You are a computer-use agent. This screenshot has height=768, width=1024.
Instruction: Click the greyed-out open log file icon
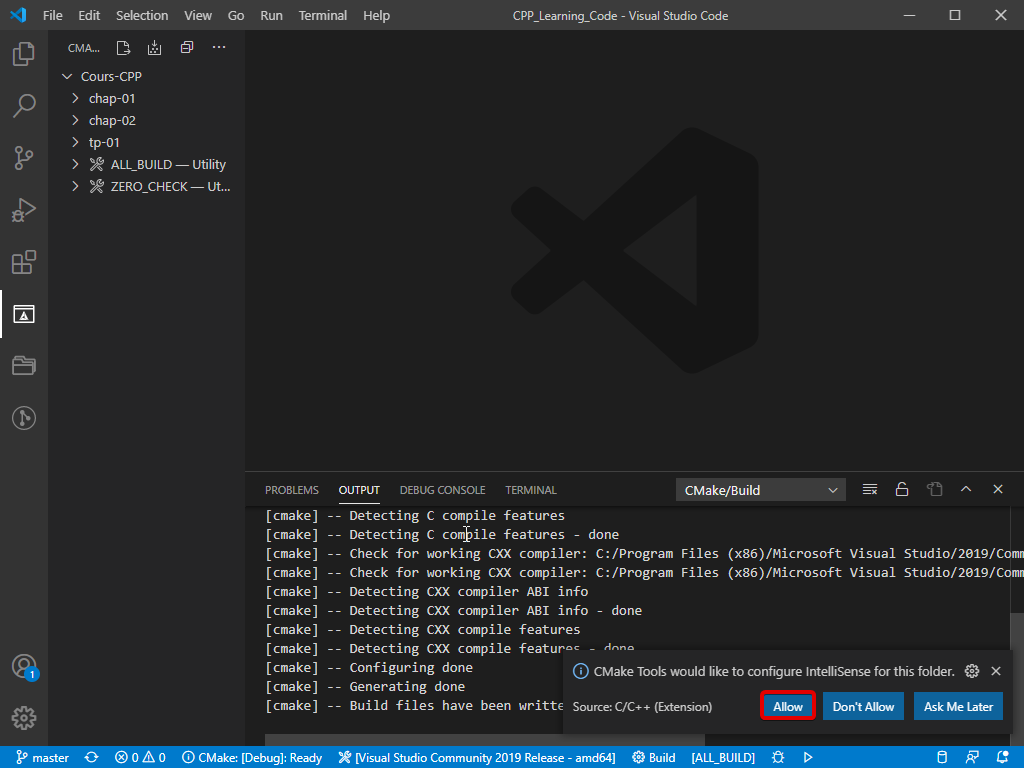[x=935, y=490]
